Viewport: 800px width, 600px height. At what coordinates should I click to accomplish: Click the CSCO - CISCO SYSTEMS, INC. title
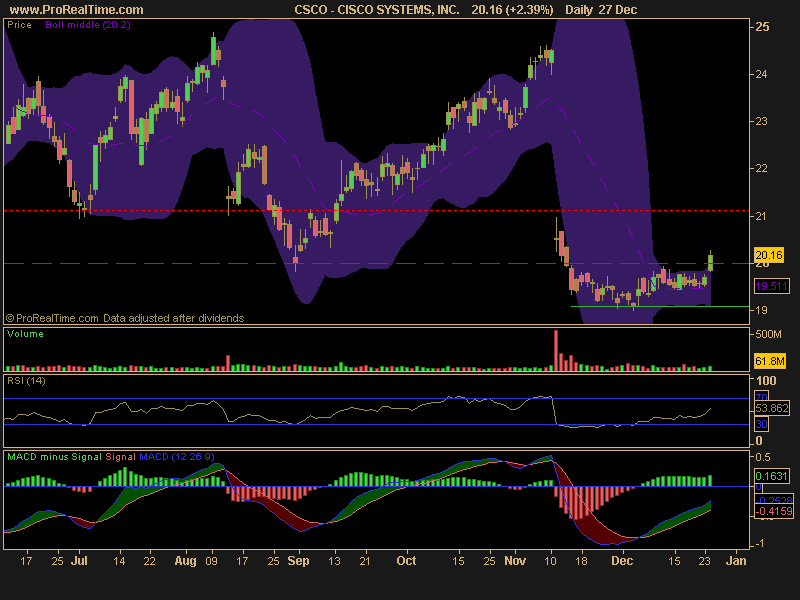coord(377,10)
